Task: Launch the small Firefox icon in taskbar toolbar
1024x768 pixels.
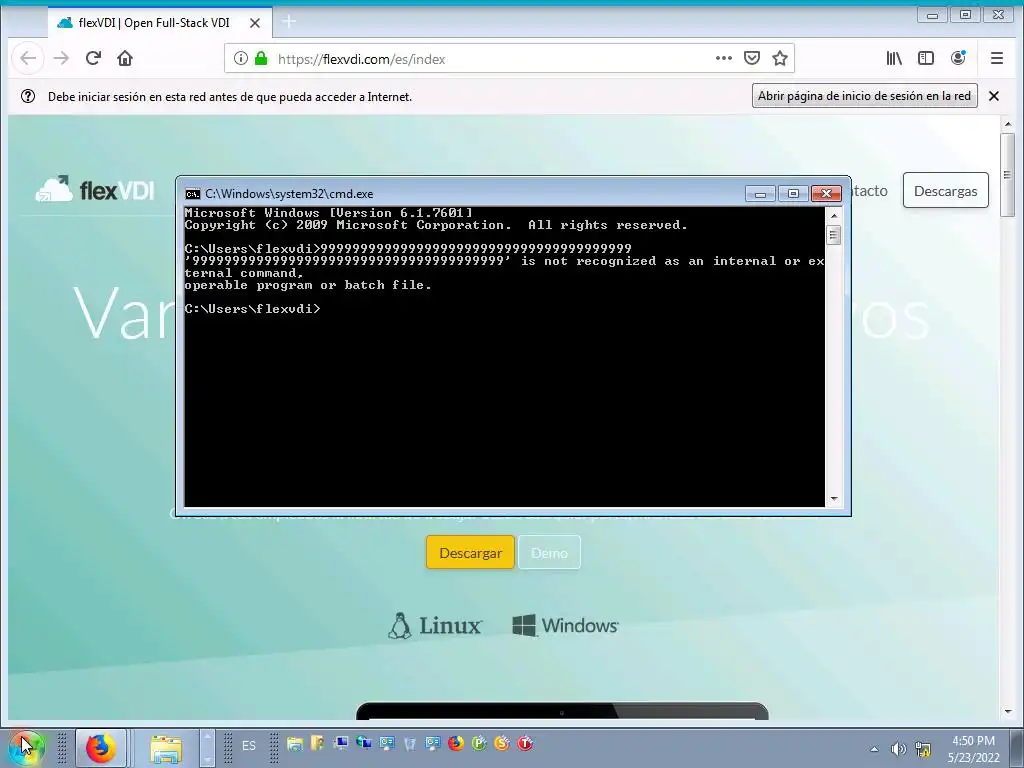Action: coord(456,743)
